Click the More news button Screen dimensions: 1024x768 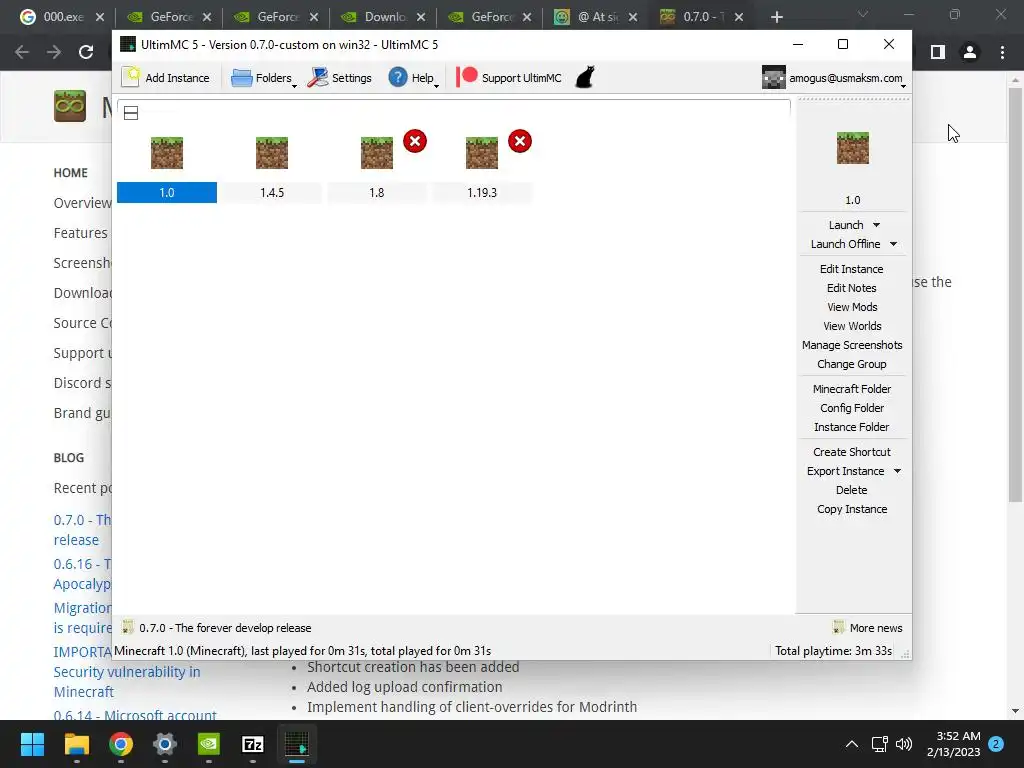(x=868, y=628)
